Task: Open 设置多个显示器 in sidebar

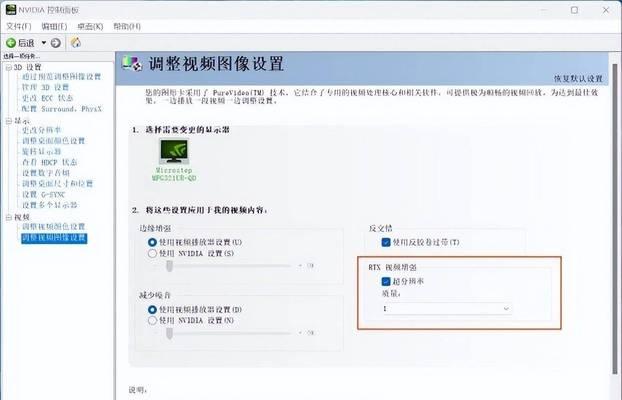Action: tap(50, 205)
